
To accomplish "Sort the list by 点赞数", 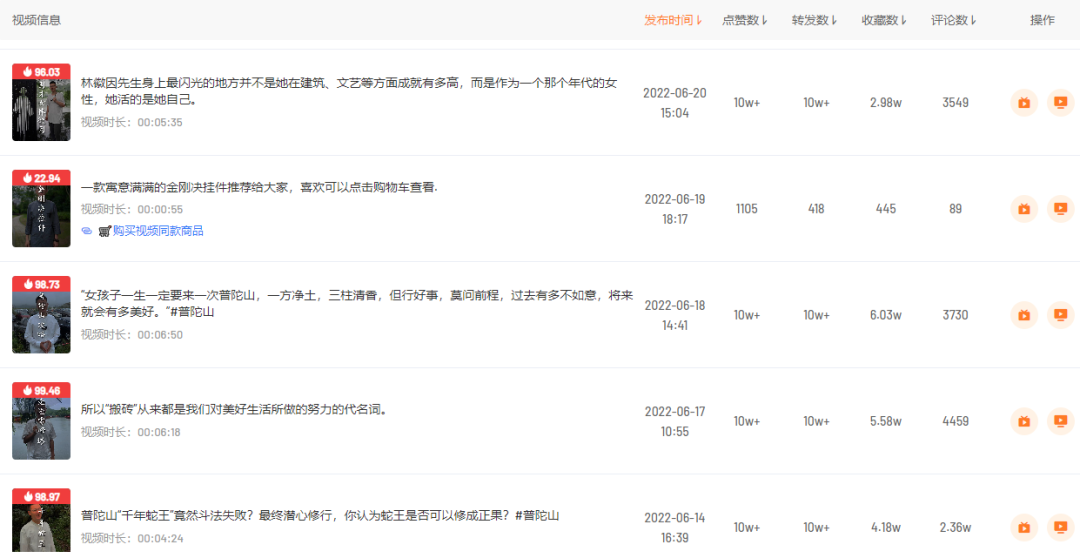I will (x=745, y=20).
